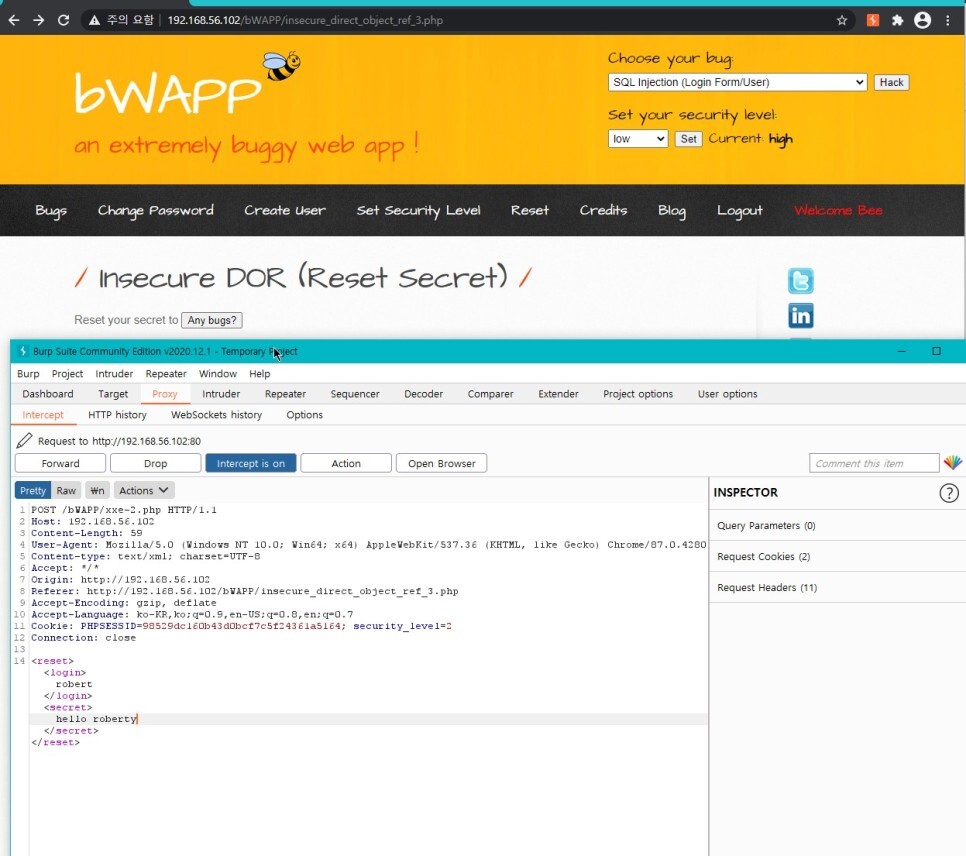Open the Actions dropdown in the editor
966x856 pixels.
[144, 491]
